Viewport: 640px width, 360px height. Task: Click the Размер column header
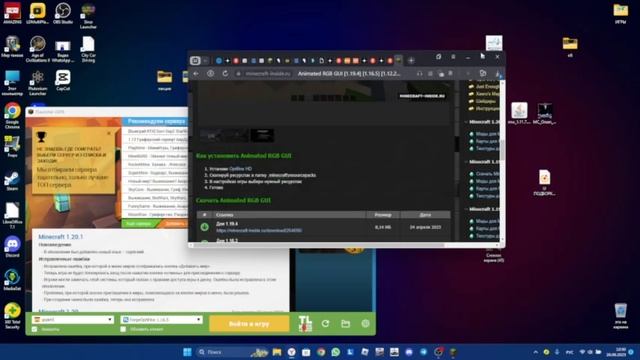click(x=383, y=215)
